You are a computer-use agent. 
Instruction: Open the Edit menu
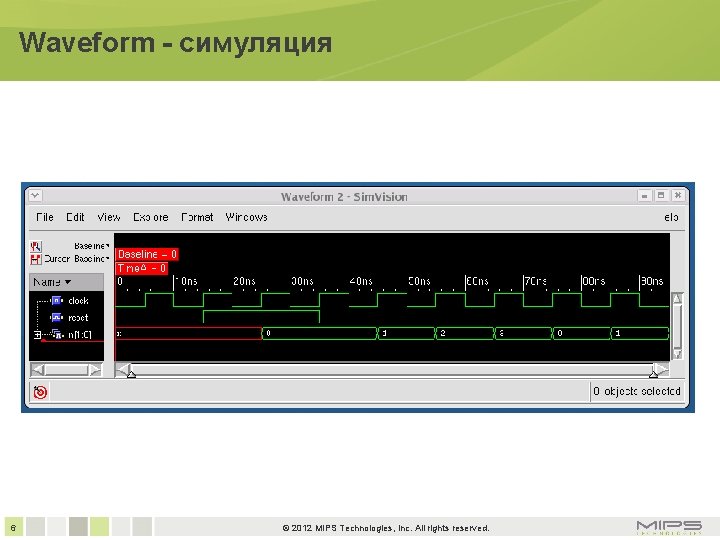pyautogui.click(x=75, y=217)
